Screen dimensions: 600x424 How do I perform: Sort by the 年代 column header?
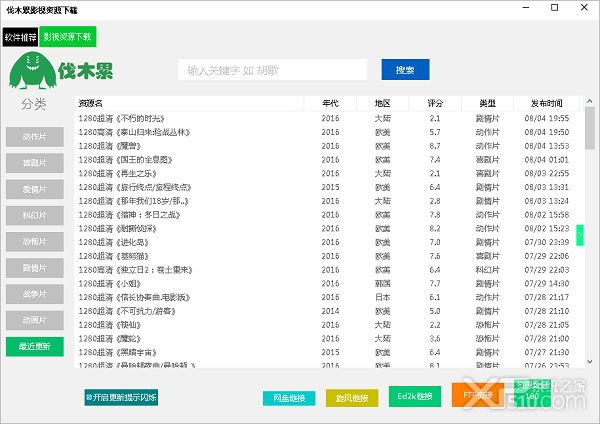point(330,103)
